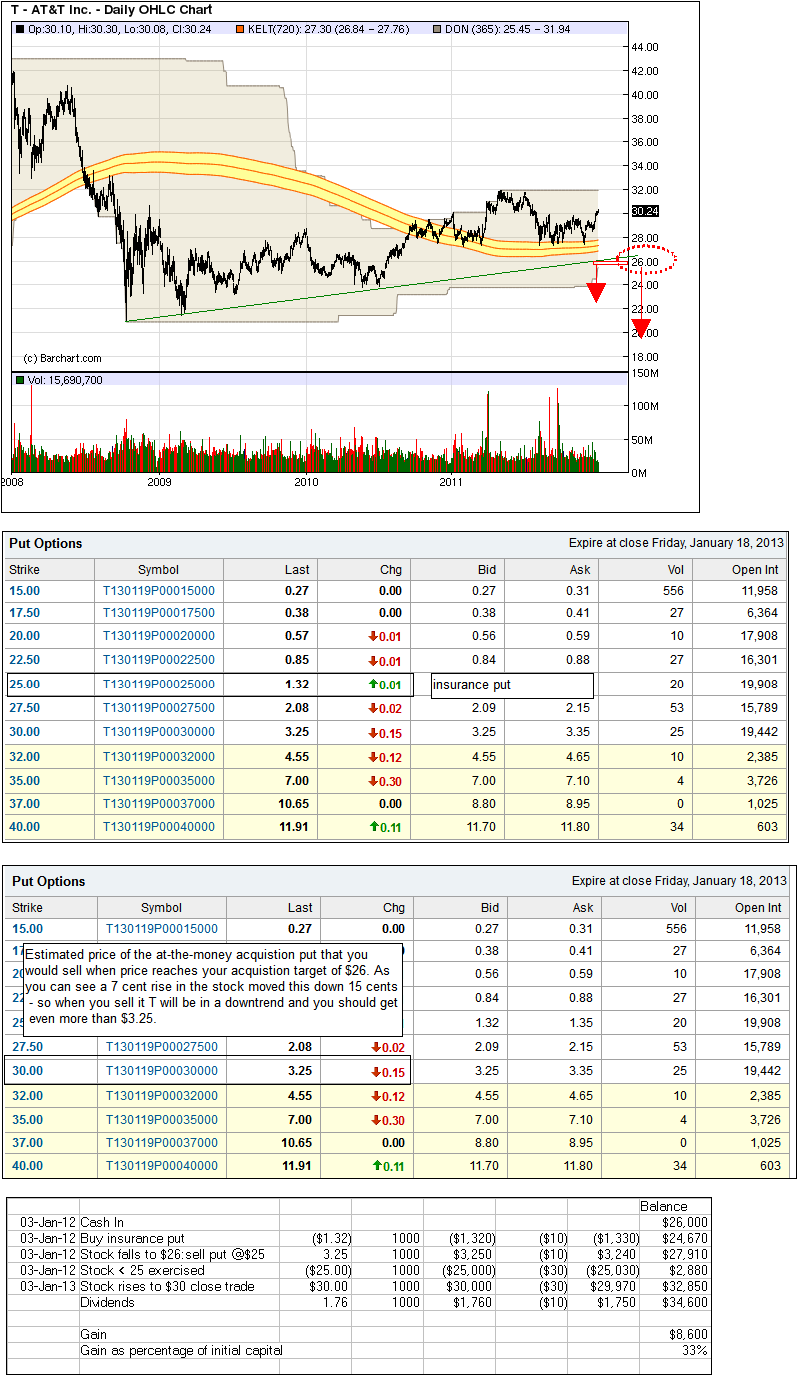This screenshot has width=799, height=1376.
Task: Click red 0.02 down arrow in lower table
Action: tap(377, 1046)
